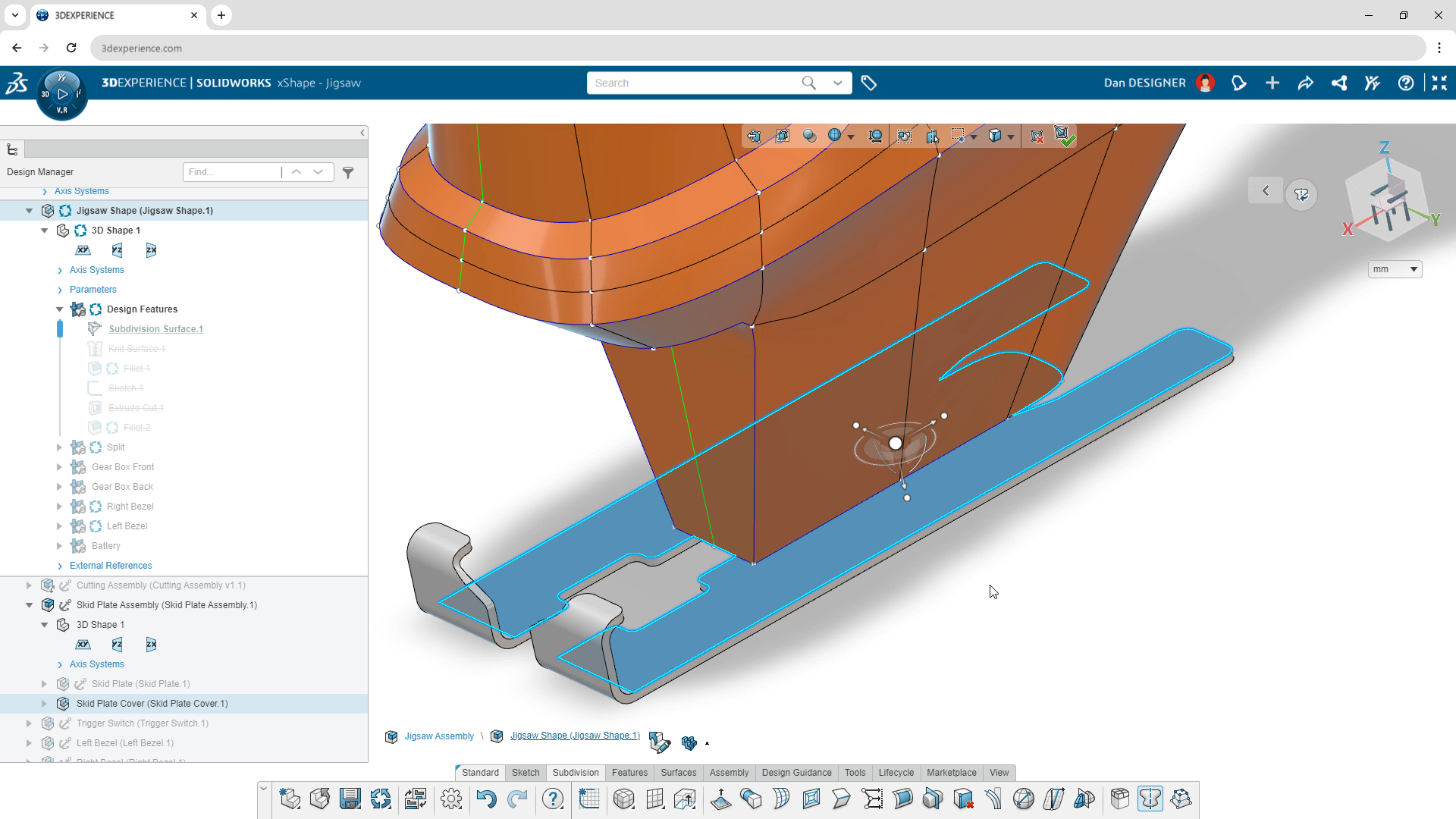This screenshot has height=819, width=1456.
Task: Switch to the Assembly tab
Action: click(x=729, y=772)
